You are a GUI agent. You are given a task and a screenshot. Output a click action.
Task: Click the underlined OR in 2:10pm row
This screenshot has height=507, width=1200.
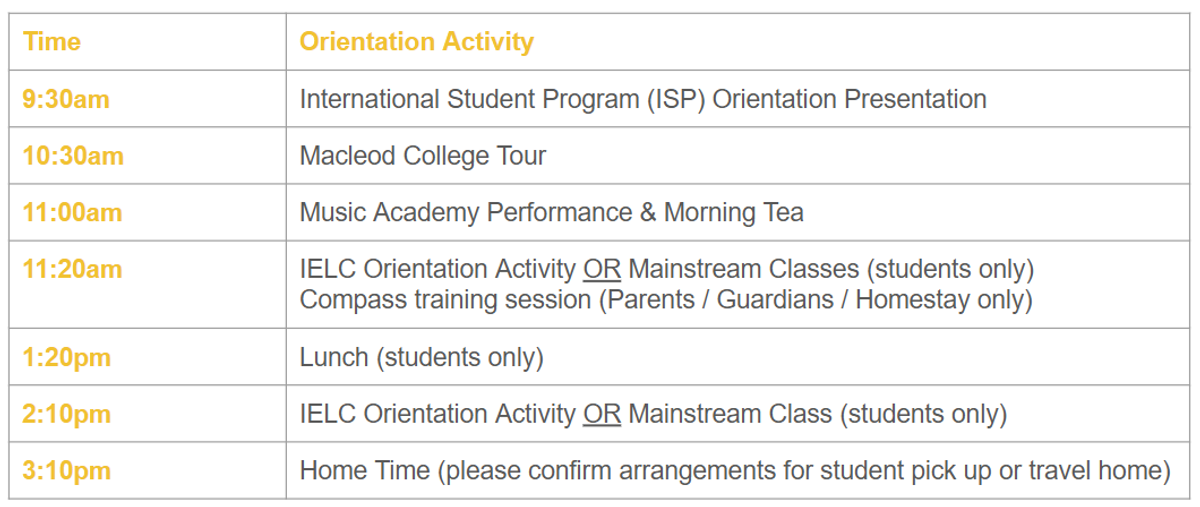[602, 414]
